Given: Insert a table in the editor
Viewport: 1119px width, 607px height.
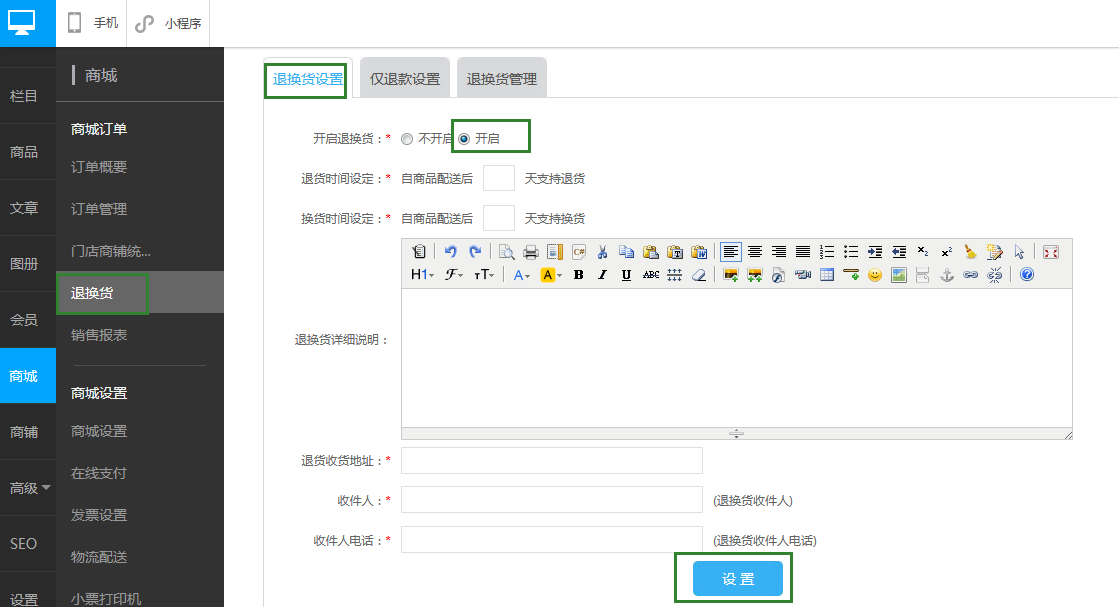Looking at the screenshot, I should [827, 275].
